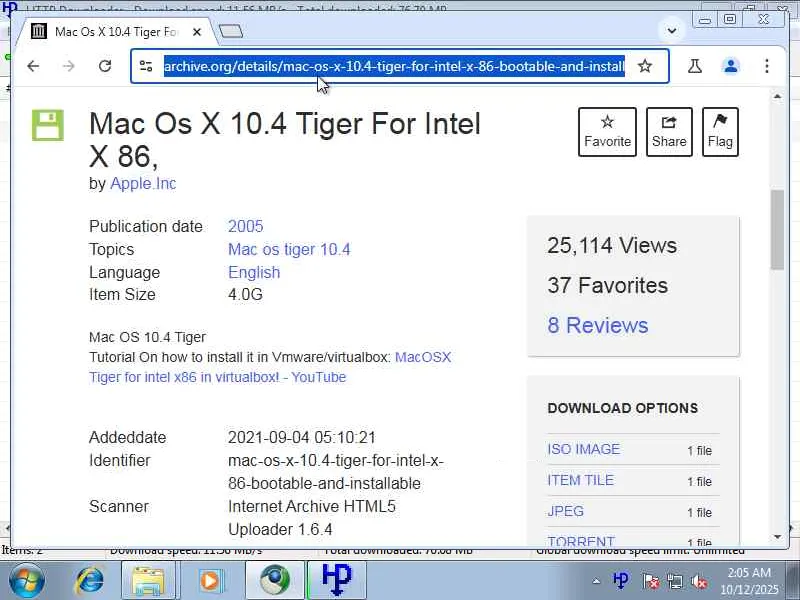This screenshot has height=600, width=800.
Task: Open the Apple.Inc creator link
Action: pos(143,183)
